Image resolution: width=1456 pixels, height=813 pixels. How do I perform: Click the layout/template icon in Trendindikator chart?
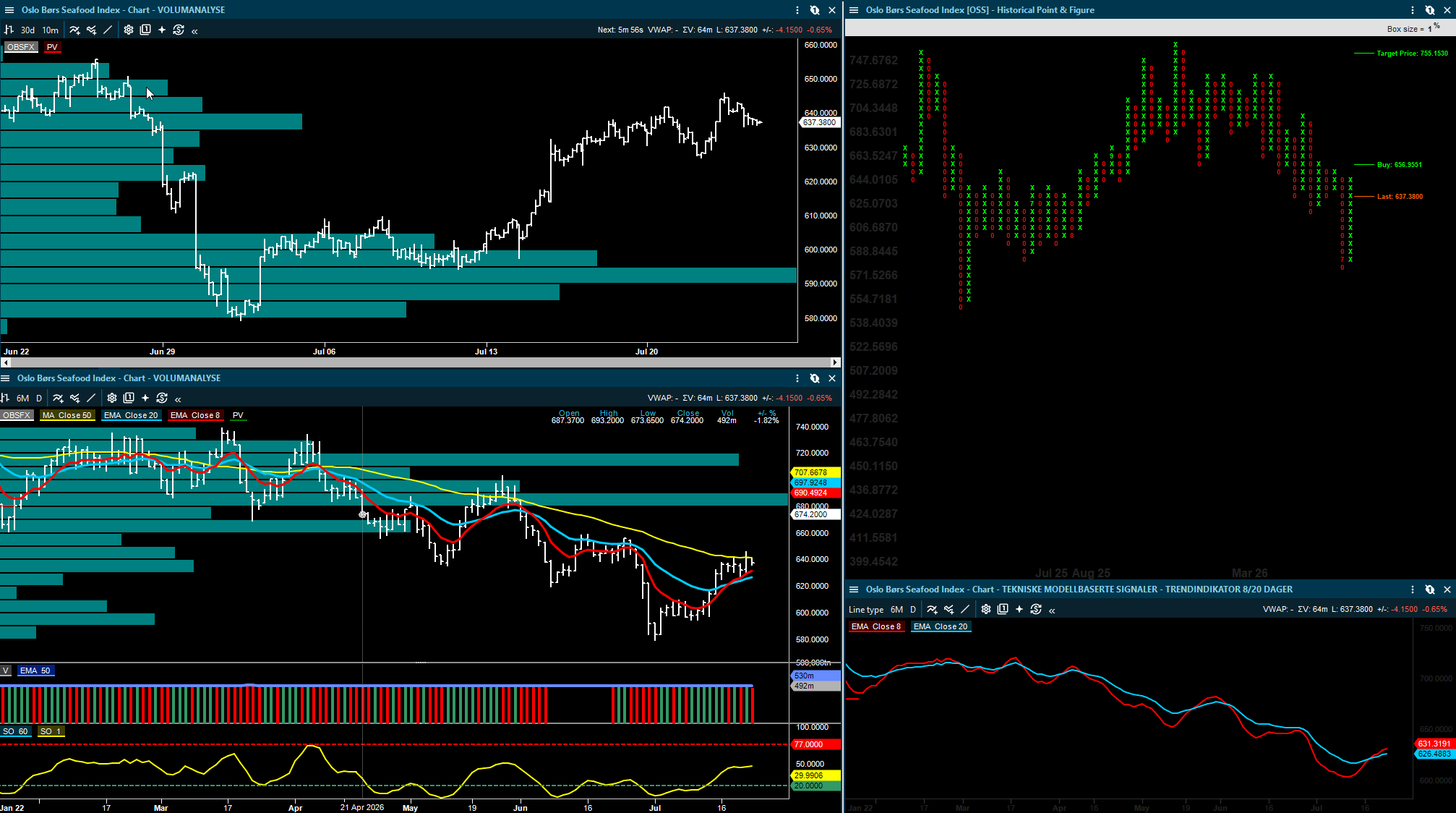coord(1003,610)
